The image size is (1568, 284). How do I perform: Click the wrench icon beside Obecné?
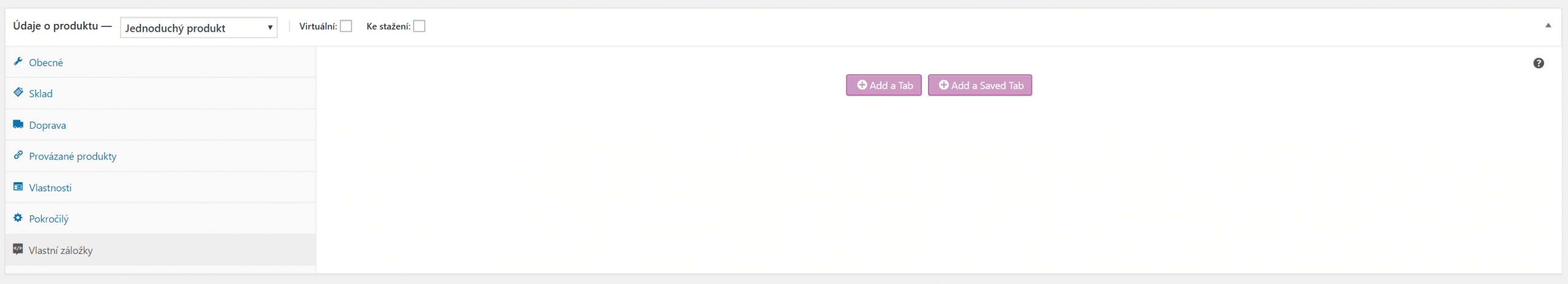[18, 61]
